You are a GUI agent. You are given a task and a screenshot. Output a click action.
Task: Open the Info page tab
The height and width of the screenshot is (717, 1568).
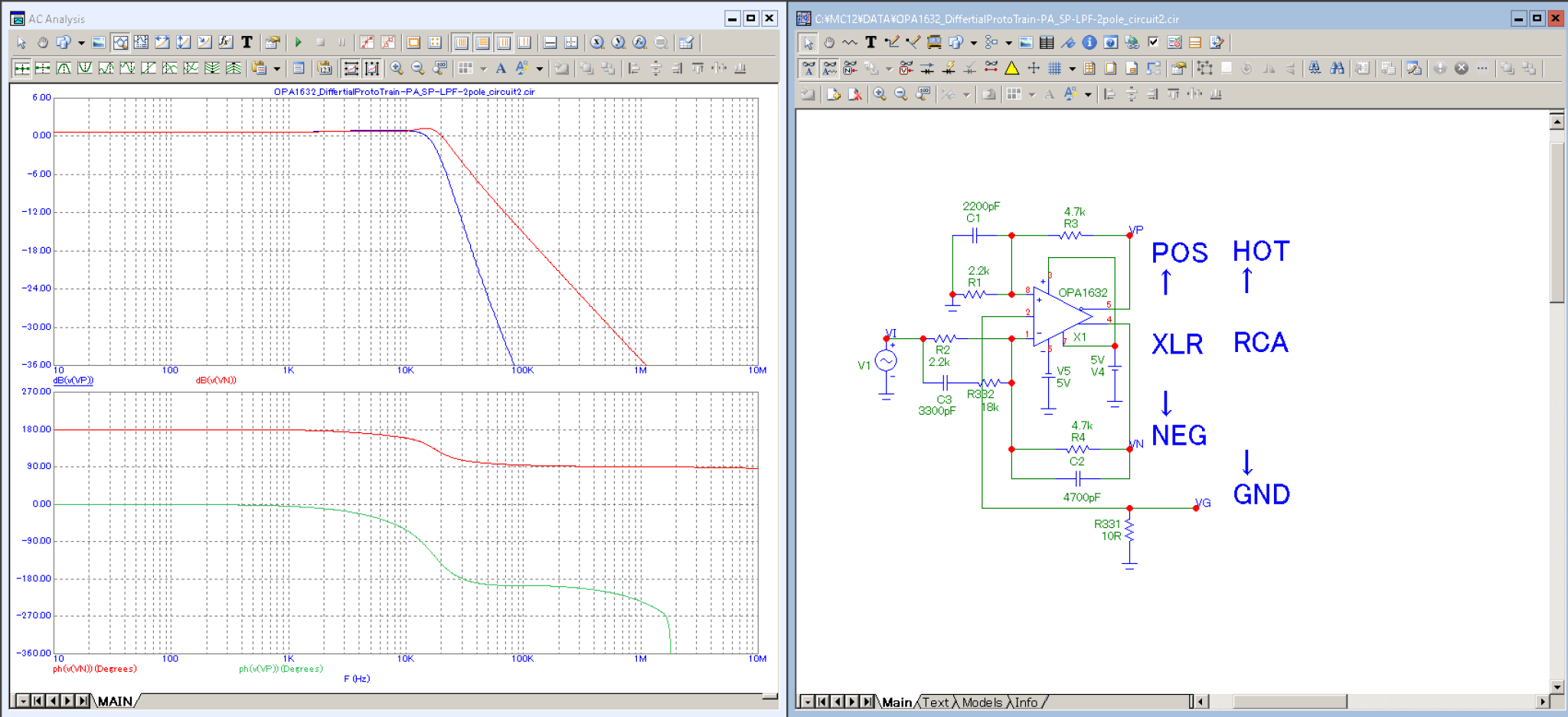[x=1026, y=702]
